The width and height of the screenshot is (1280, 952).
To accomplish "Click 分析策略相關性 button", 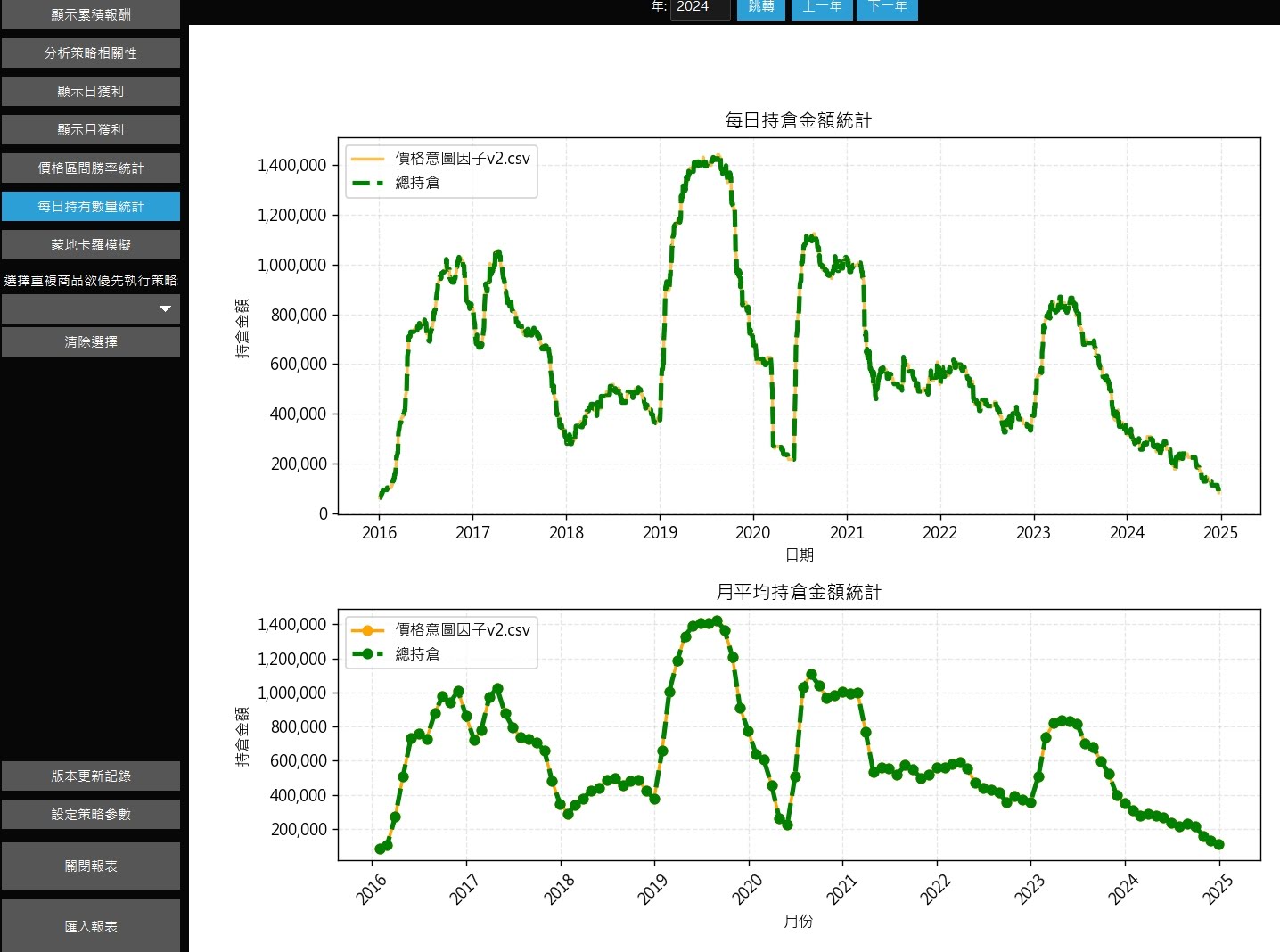I will coord(90,53).
